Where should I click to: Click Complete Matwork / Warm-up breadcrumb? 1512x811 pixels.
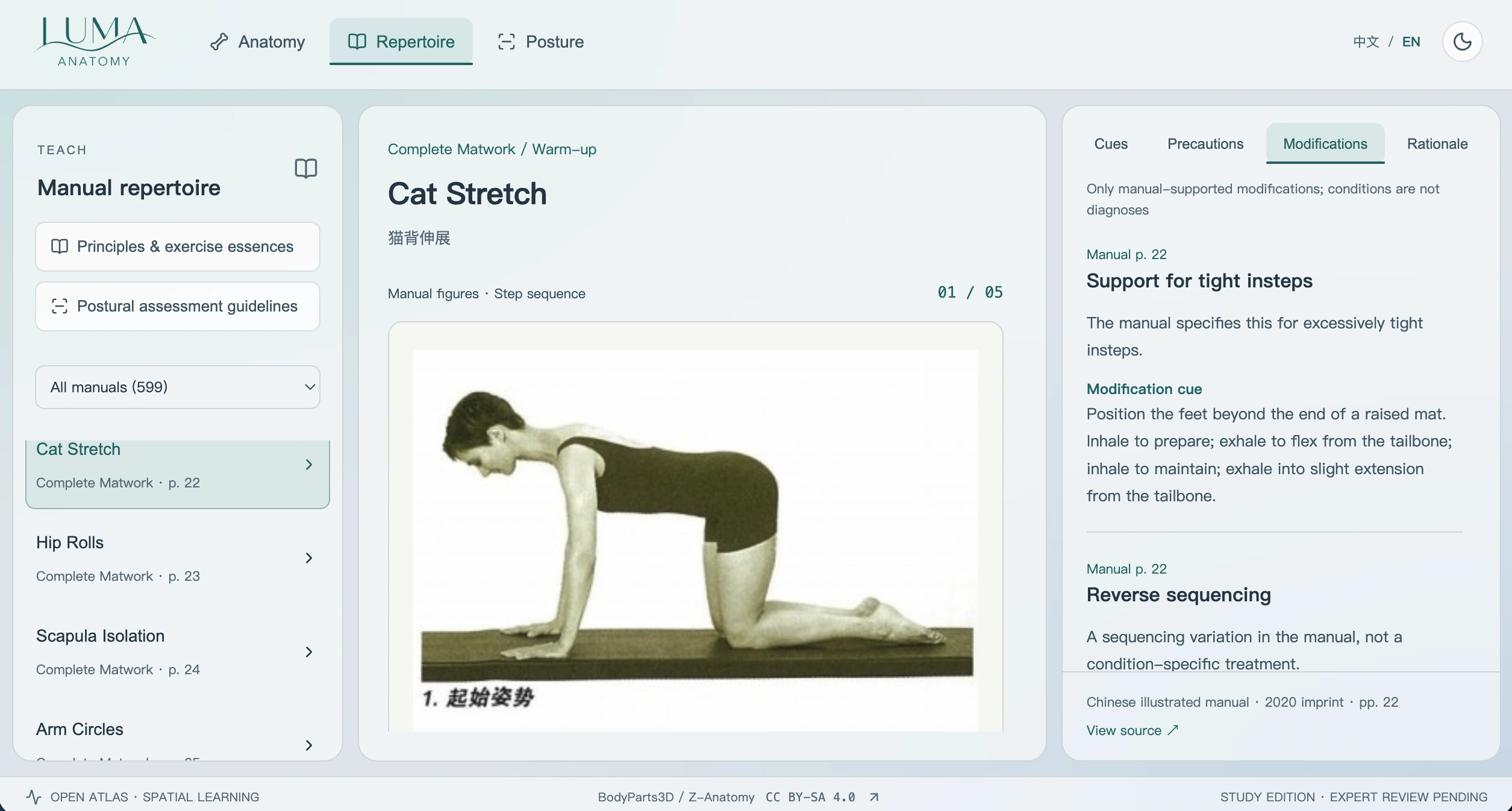(x=492, y=149)
